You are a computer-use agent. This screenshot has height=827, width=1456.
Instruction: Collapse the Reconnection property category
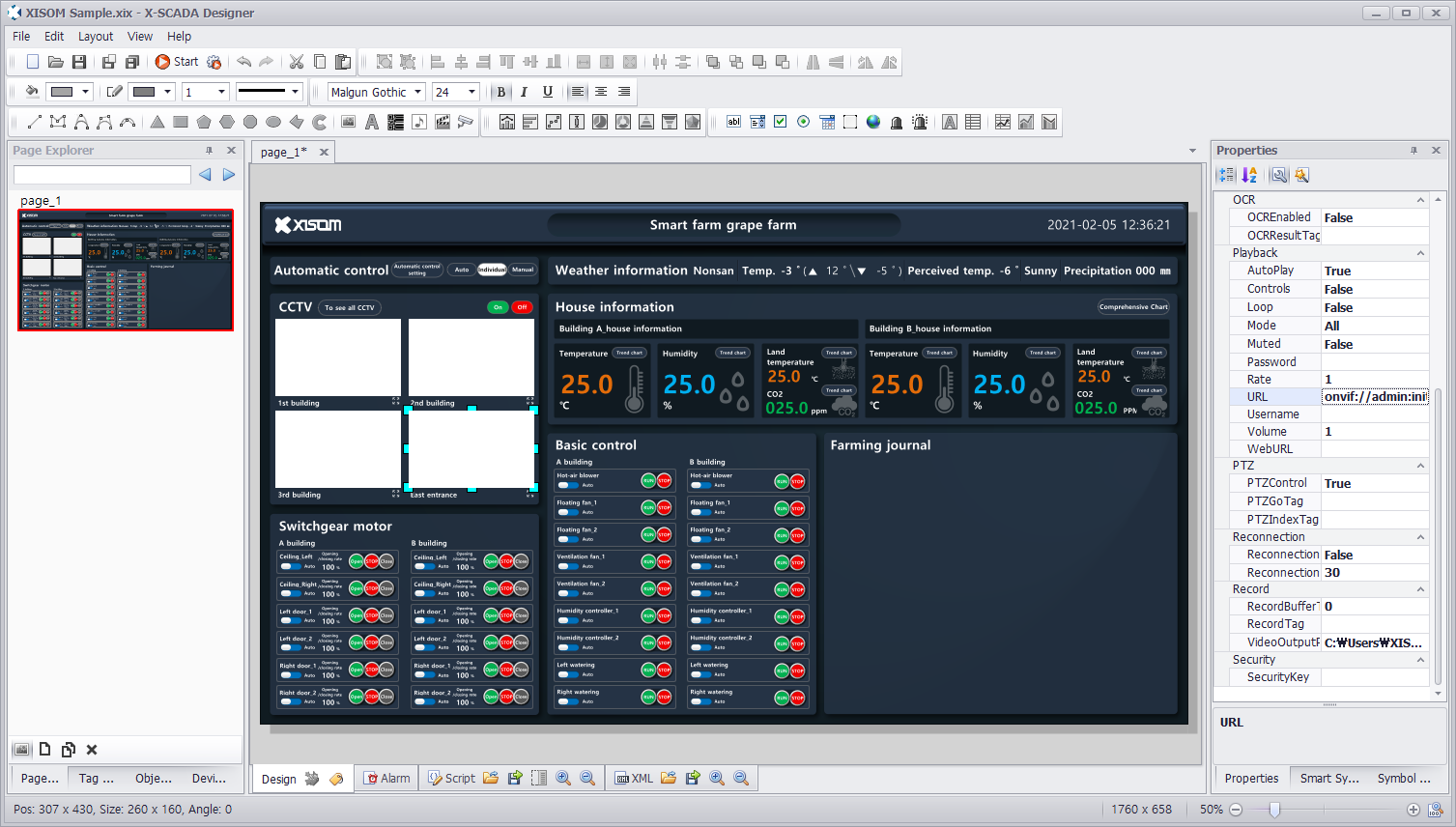coord(1420,537)
